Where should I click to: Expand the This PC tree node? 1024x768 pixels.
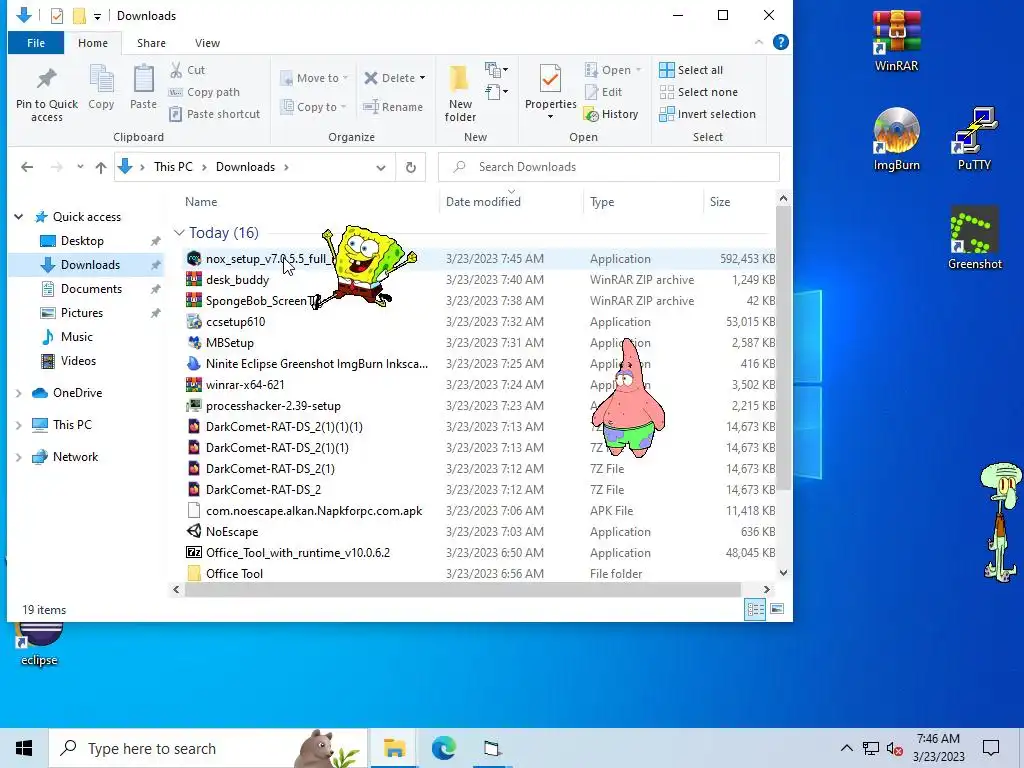(19, 425)
